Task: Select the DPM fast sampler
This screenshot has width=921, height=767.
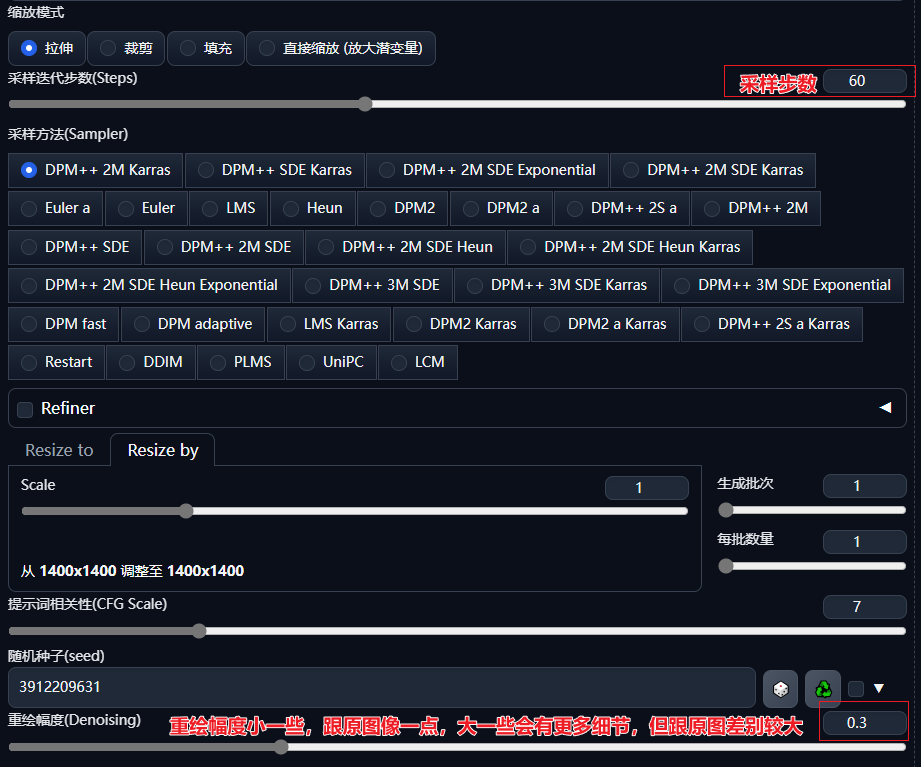Action: click(63, 324)
